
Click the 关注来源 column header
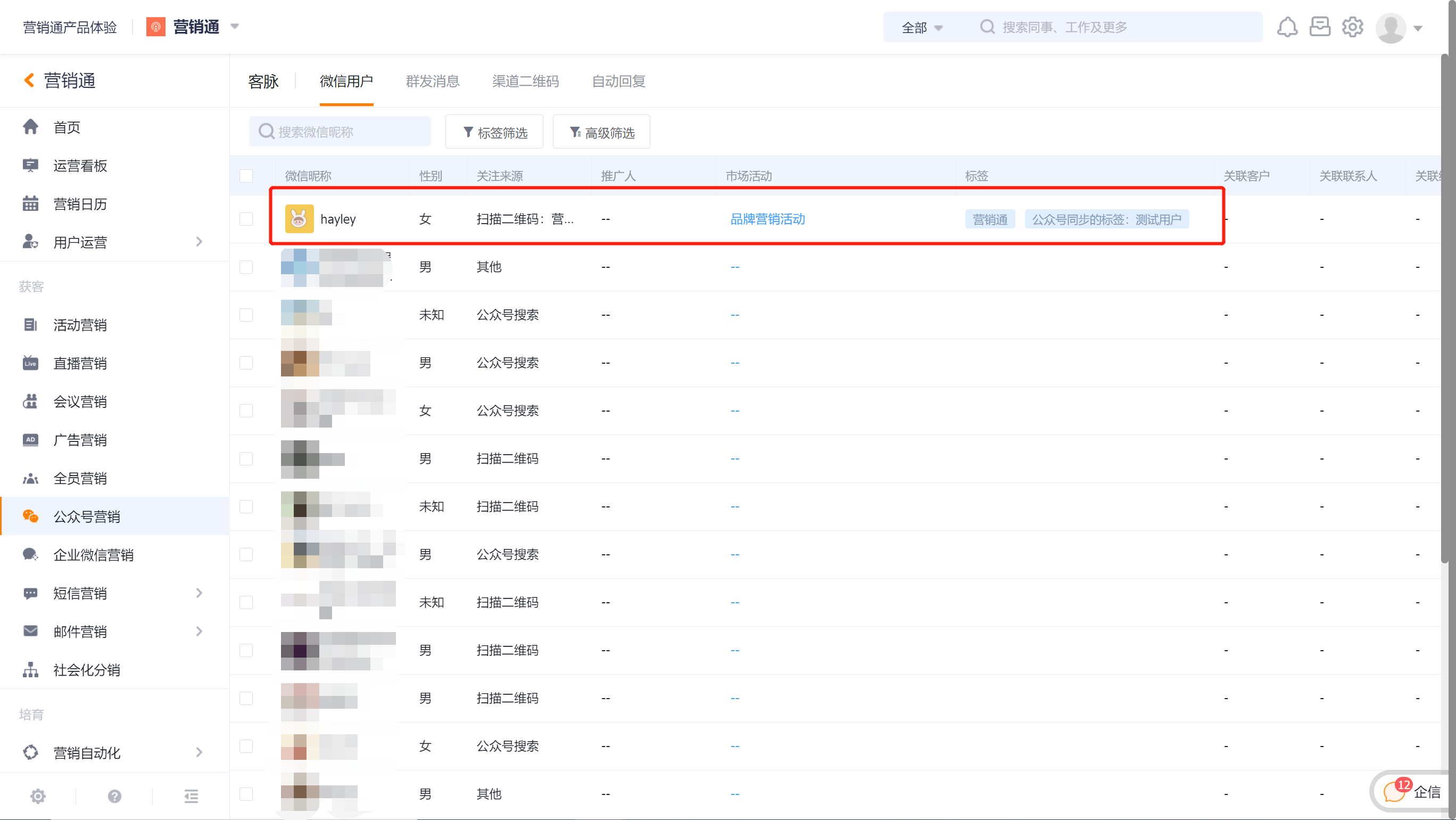pyautogui.click(x=500, y=176)
